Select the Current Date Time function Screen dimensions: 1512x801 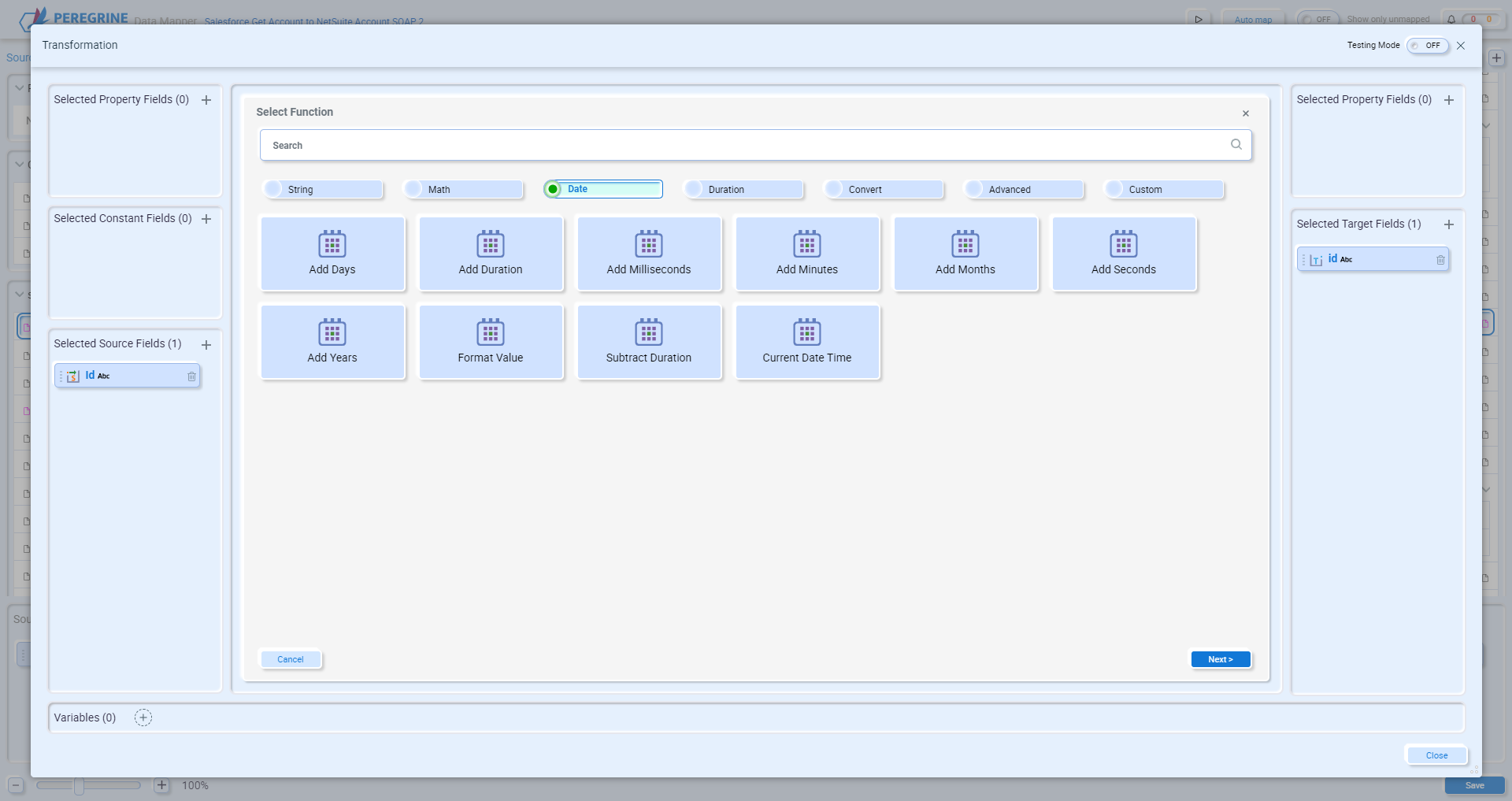coord(807,342)
